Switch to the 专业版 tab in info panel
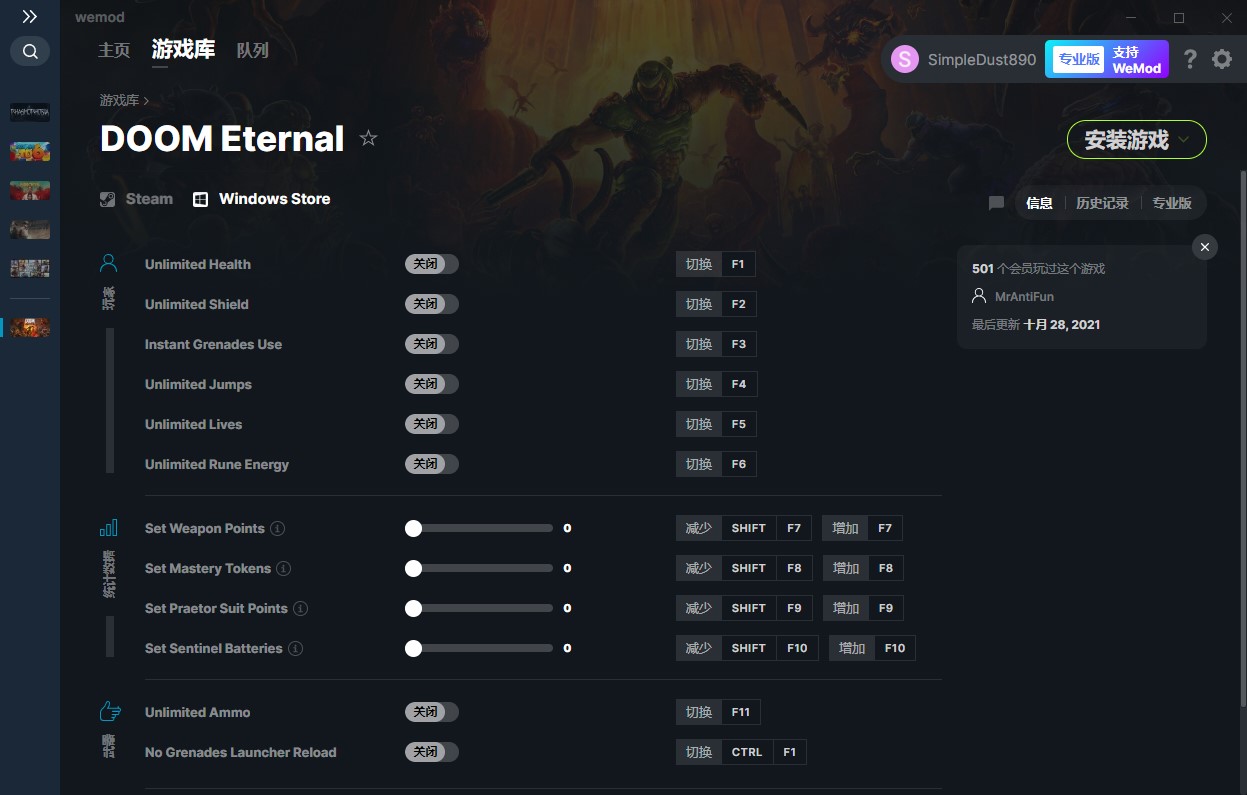 (x=1172, y=203)
